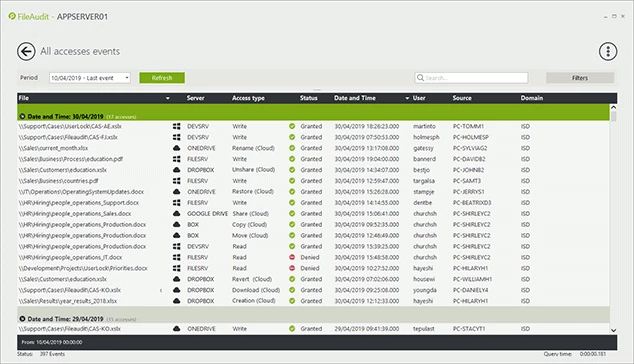
Task: Click the green Refresh button
Action: point(162,78)
